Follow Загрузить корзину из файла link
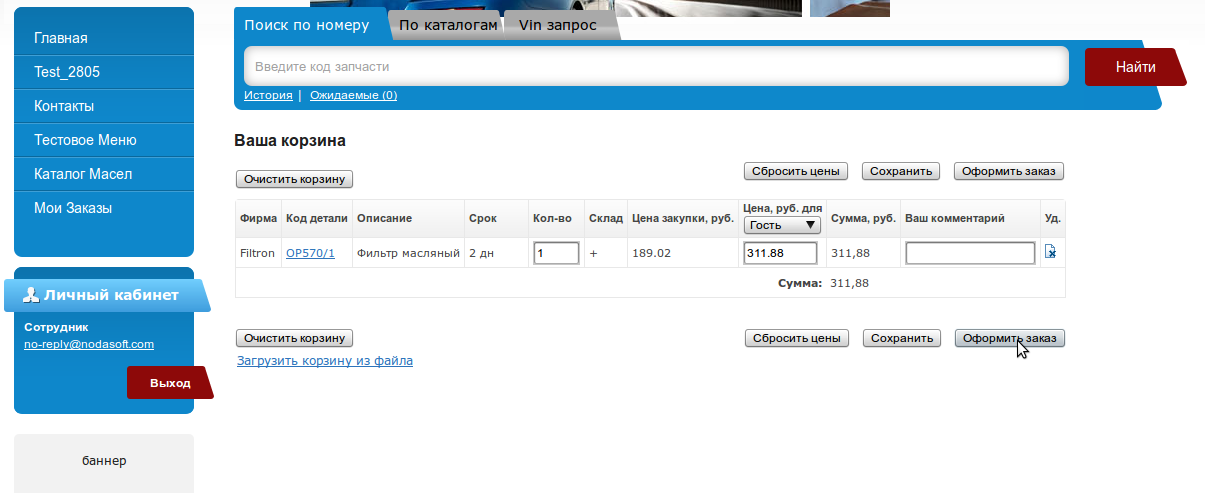1205x493 pixels. pos(324,361)
